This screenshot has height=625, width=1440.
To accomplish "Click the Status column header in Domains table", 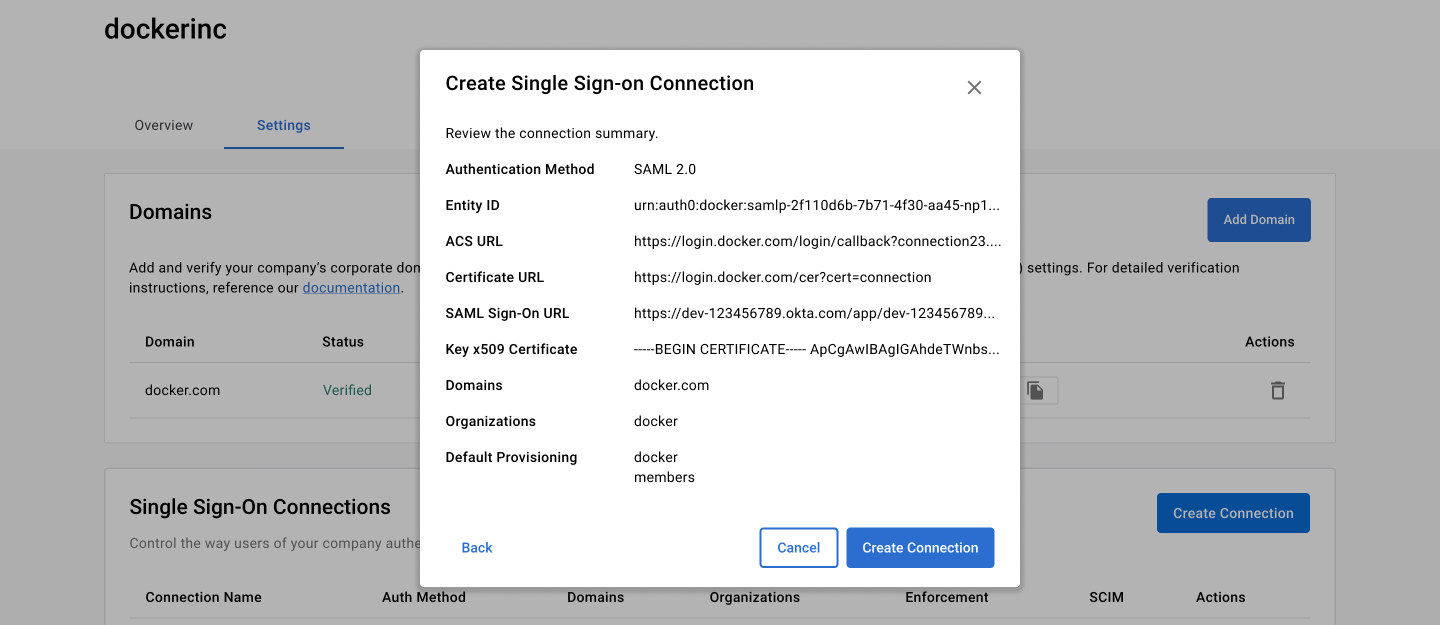I will 343,342.
